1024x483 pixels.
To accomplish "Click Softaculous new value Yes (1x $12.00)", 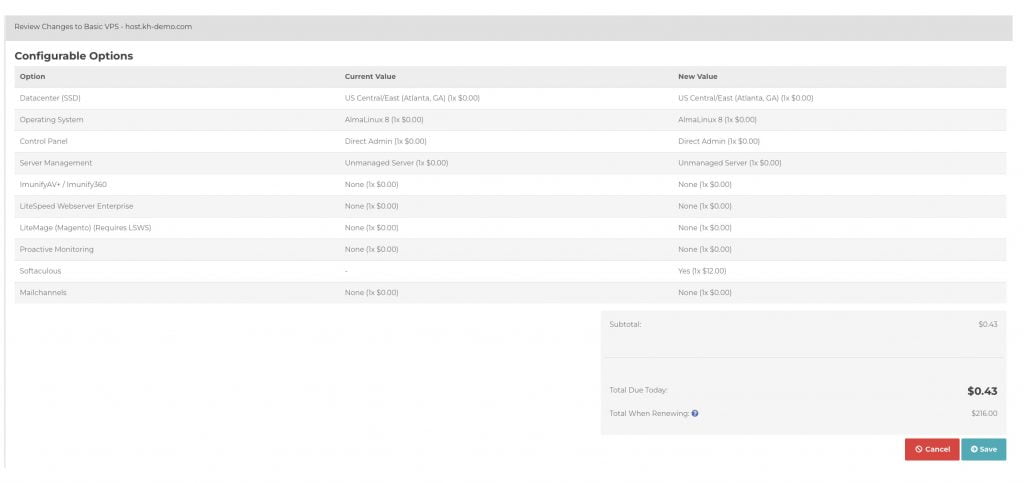I will [x=702, y=270].
